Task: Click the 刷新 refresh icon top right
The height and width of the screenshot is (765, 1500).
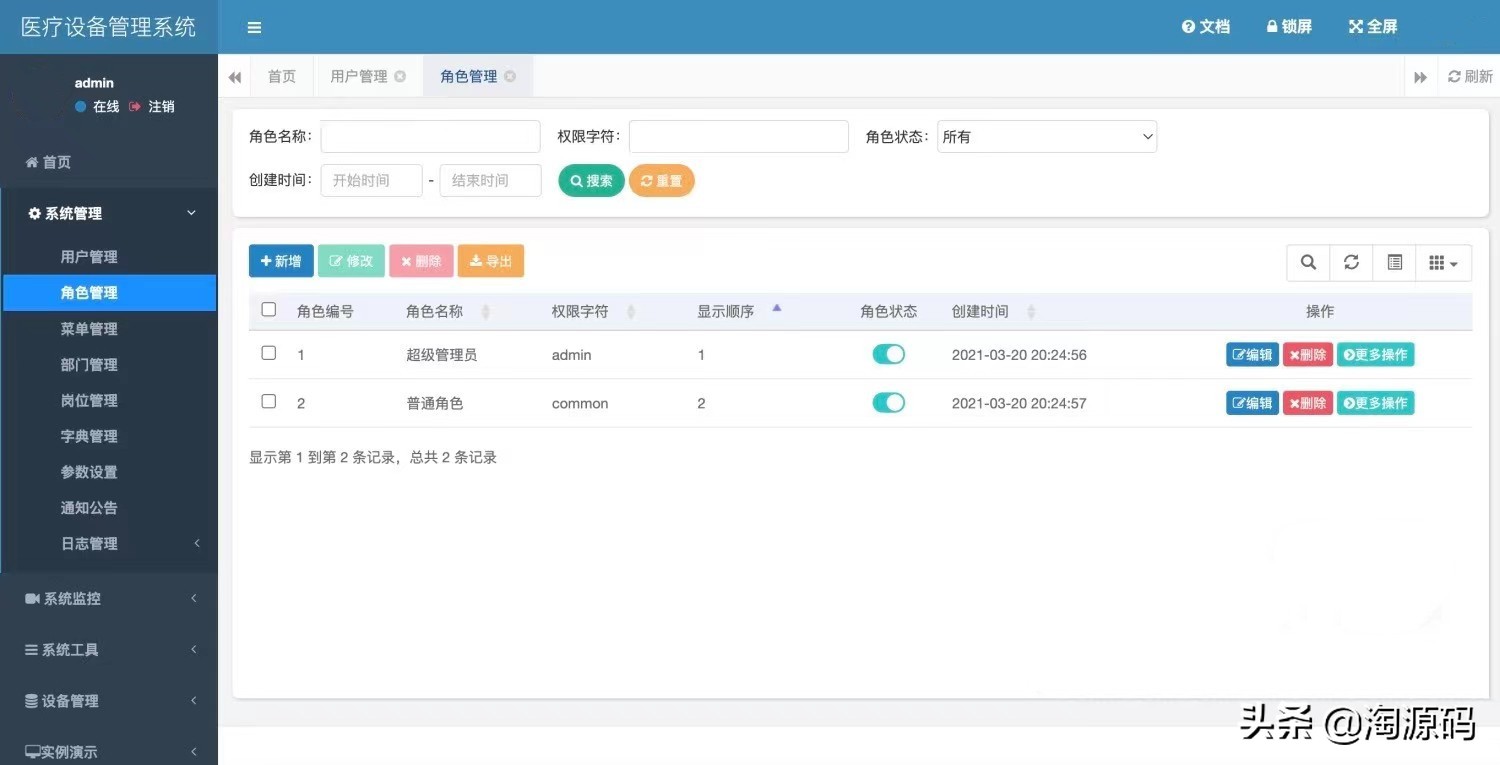Action: tap(1469, 75)
